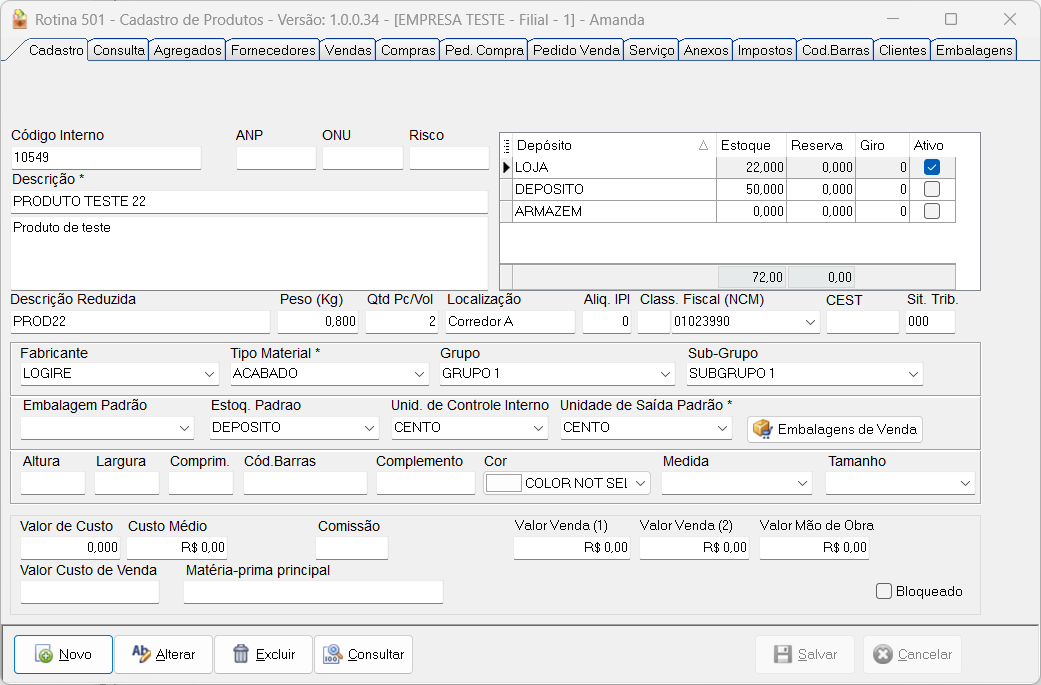Viewport: 1041px width, 685px height.
Task: Click the Embalagens de Venda box icon
Action: point(763,429)
